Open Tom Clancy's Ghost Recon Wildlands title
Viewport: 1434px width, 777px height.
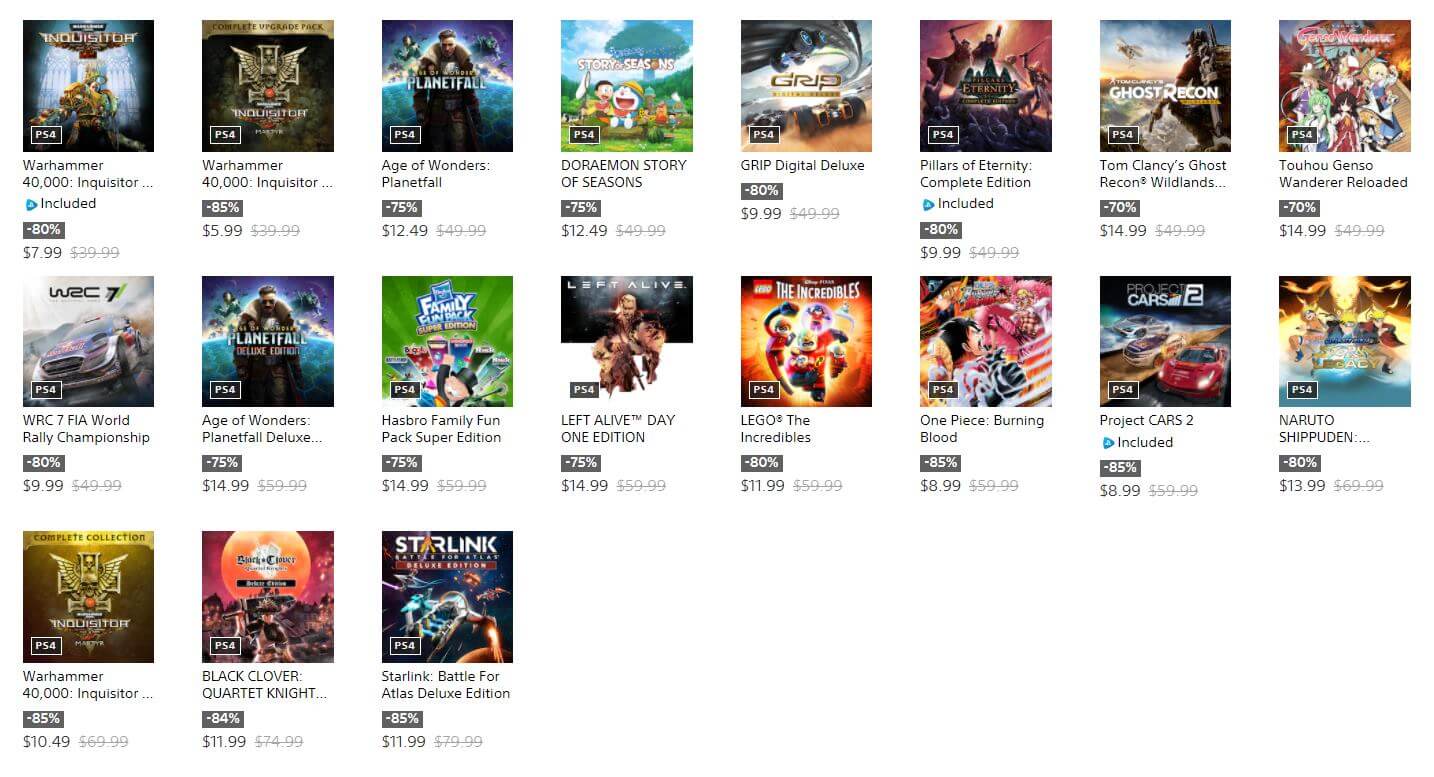1163,174
